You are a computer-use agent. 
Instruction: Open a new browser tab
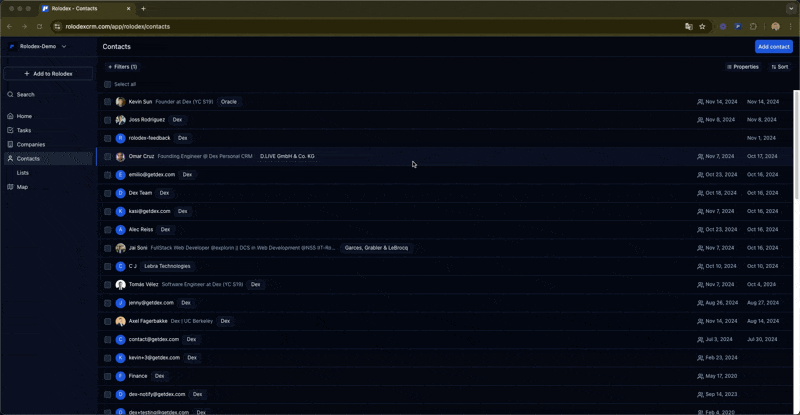pyautogui.click(x=143, y=9)
